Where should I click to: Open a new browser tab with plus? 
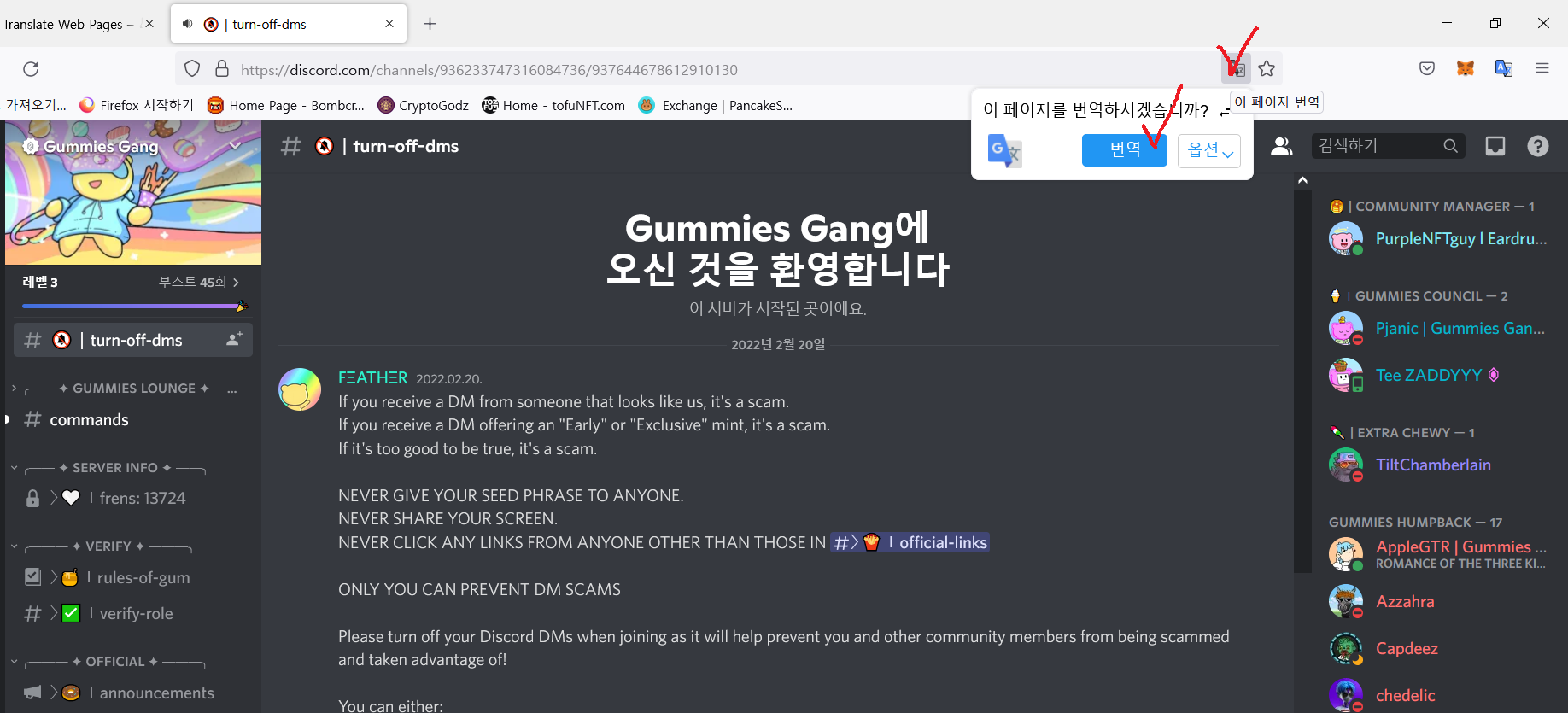tap(430, 24)
